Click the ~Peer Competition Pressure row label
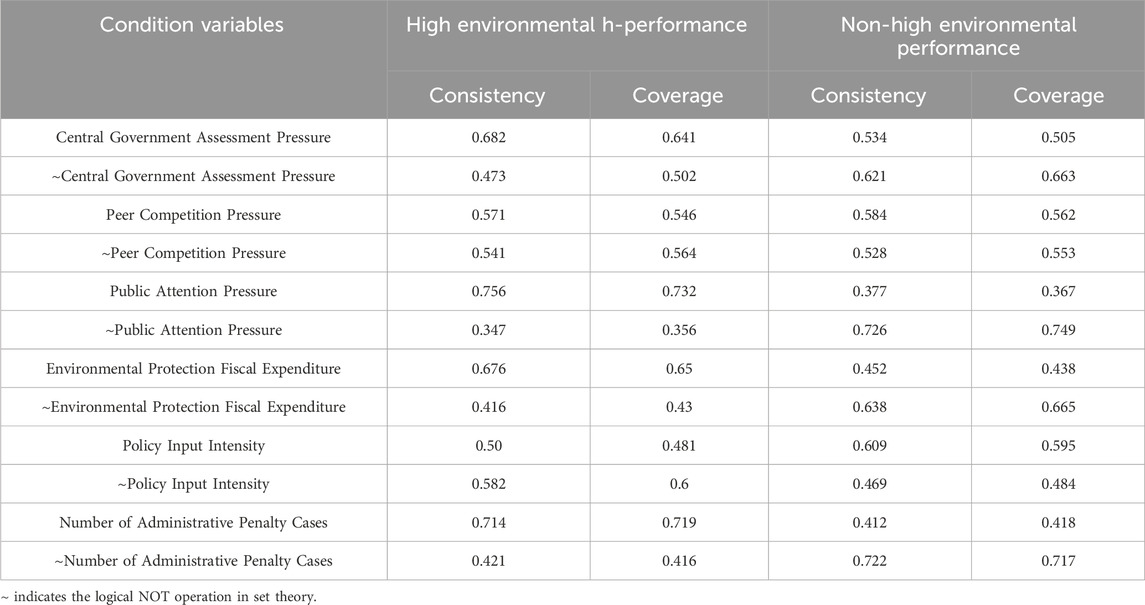 coord(194,253)
